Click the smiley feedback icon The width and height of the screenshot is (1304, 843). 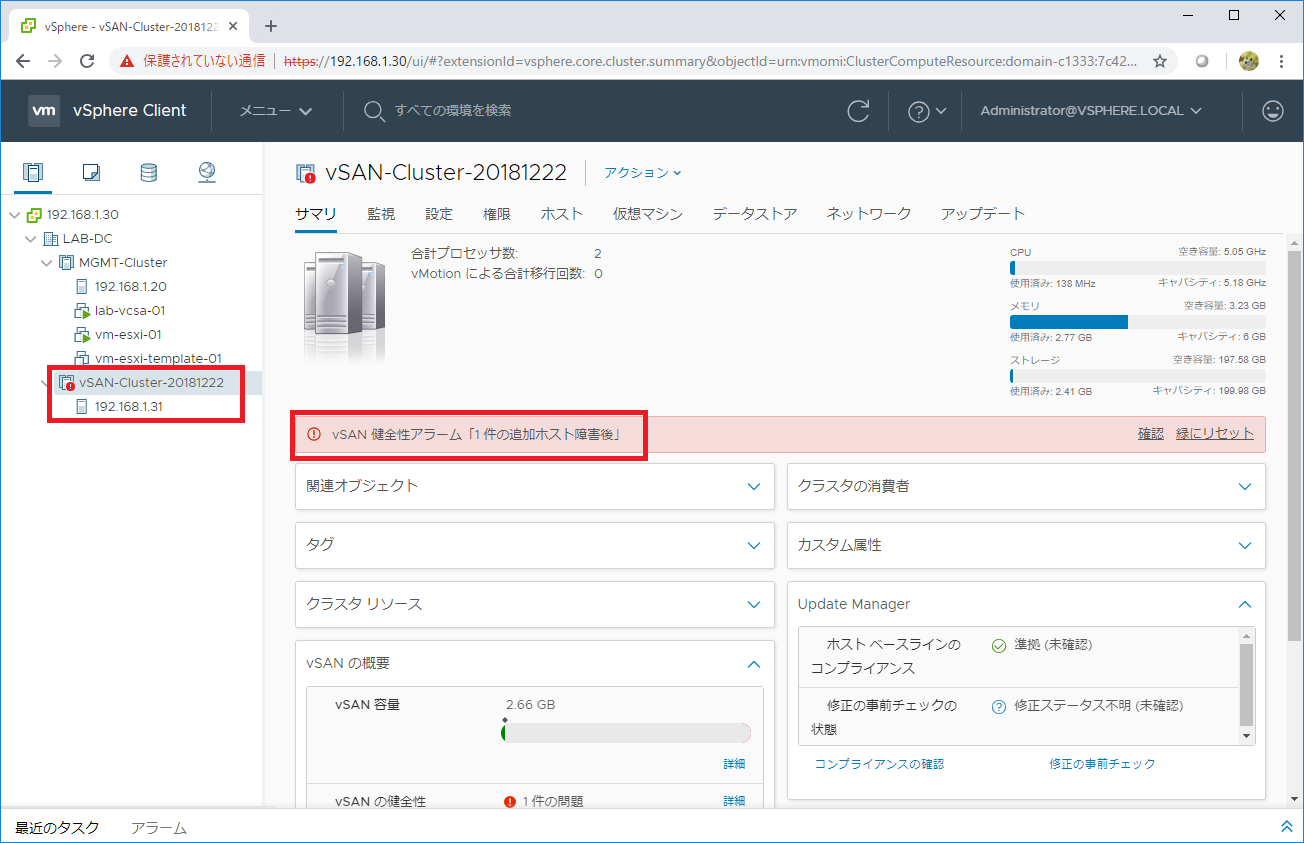(x=1273, y=111)
